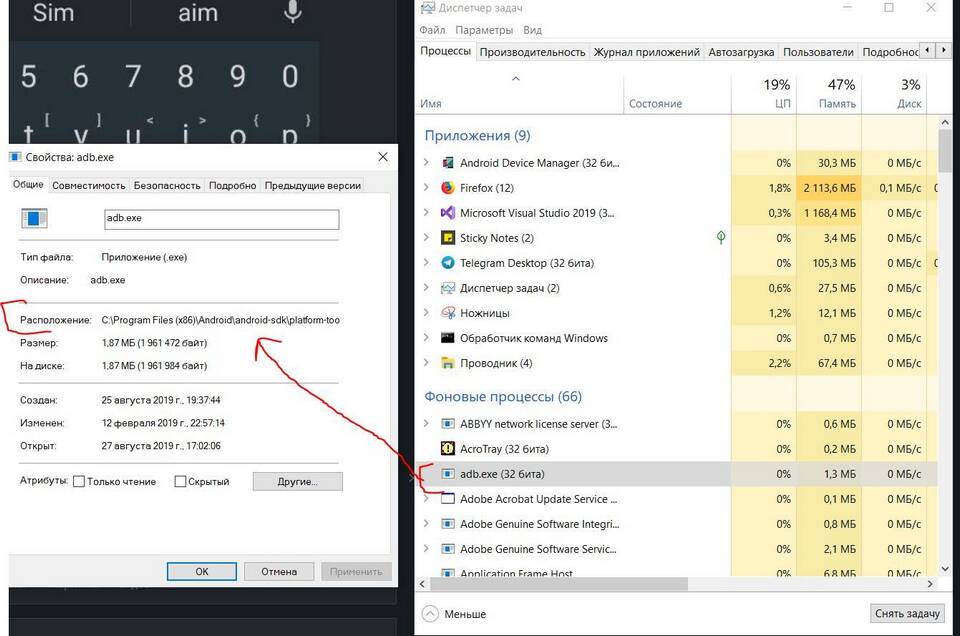Tap the 8 key on the keyboard
This screenshot has width=960, height=636.
pos(186,77)
